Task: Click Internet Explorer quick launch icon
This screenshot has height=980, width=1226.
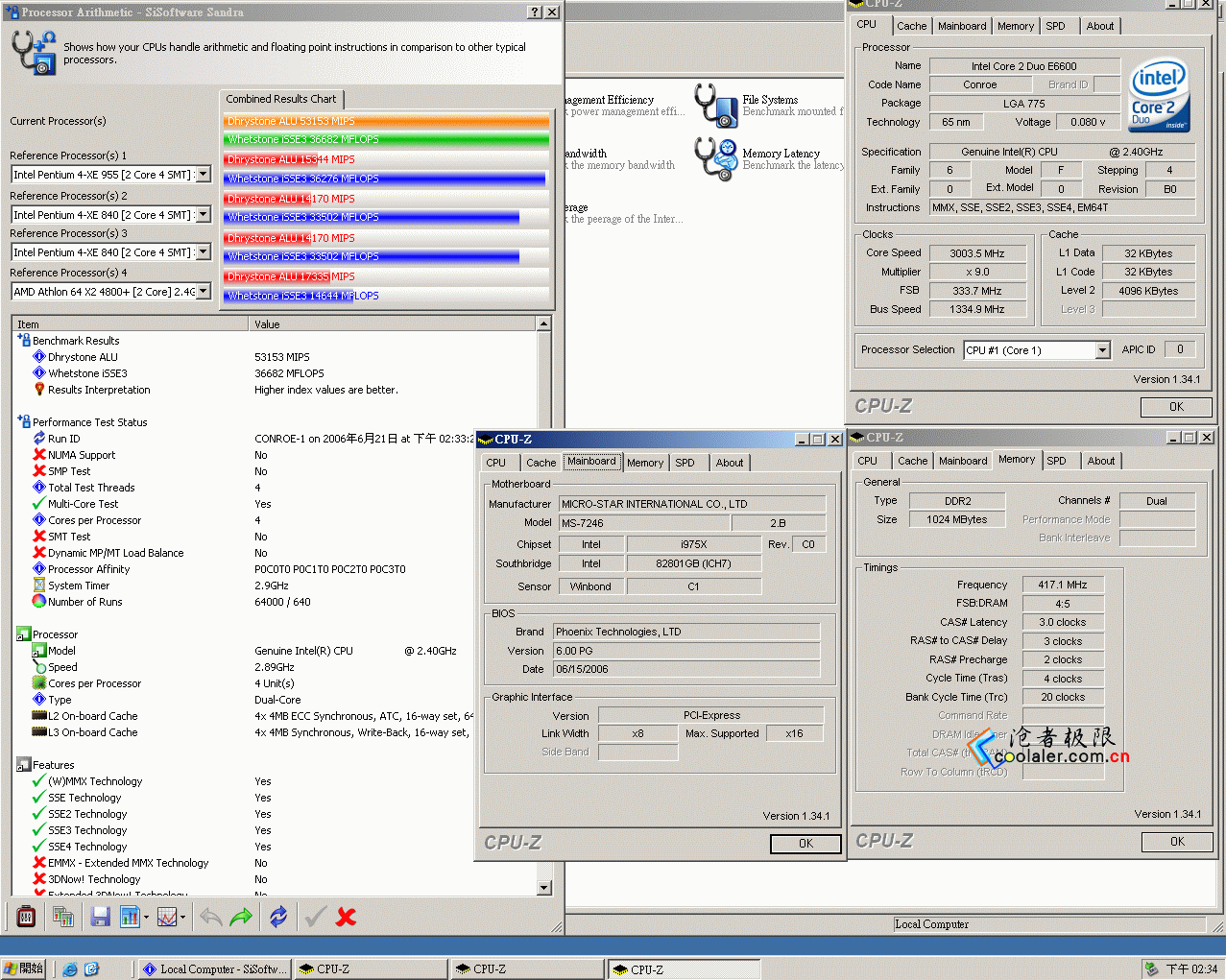Action: pos(70,969)
